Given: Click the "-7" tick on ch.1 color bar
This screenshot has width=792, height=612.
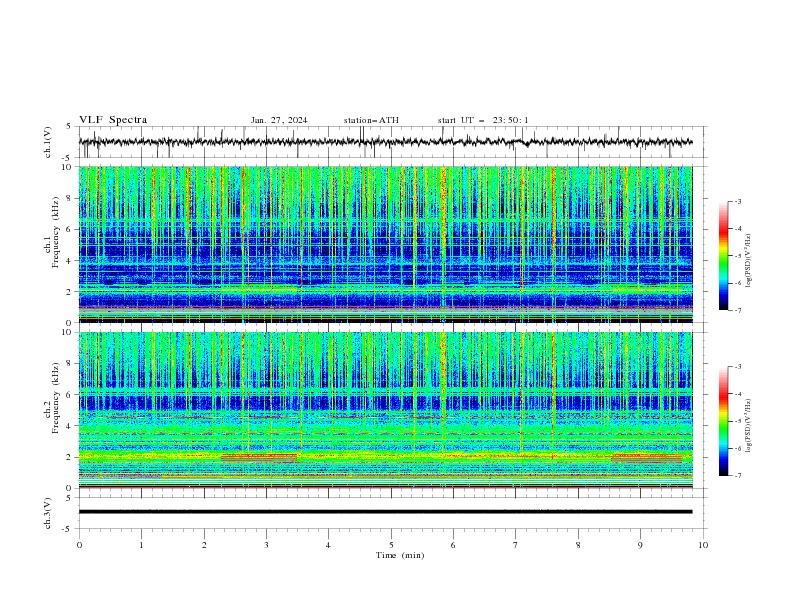Looking at the screenshot, I should click(x=738, y=310).
